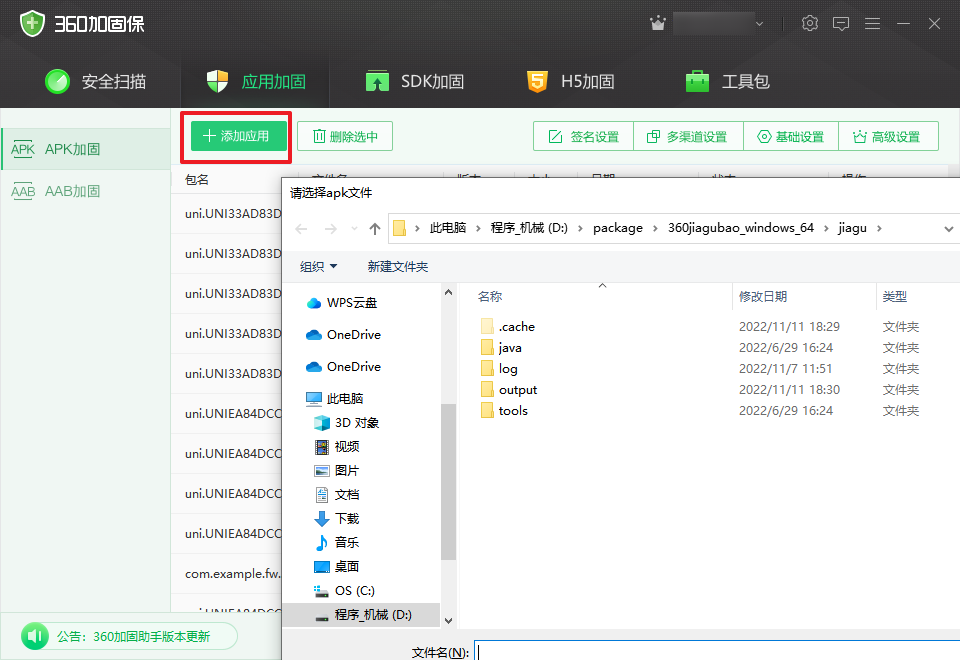Expand the address bar chevron in file dialog
960x660 pixels.
coord(947,228)
